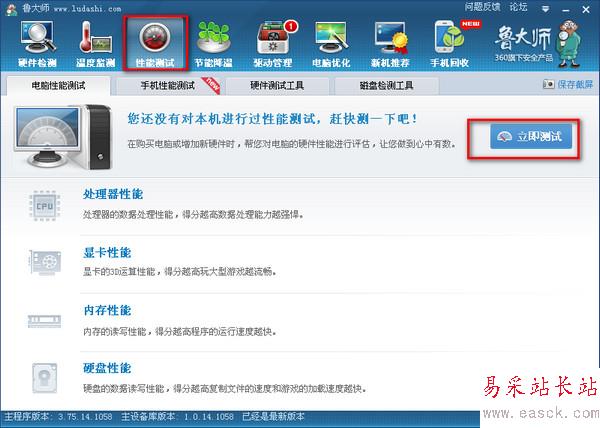Viewport: 600px width, 428px height.
Task: Click 主程序版本 3.75.14.1058 status text
Action: (58, 416)
